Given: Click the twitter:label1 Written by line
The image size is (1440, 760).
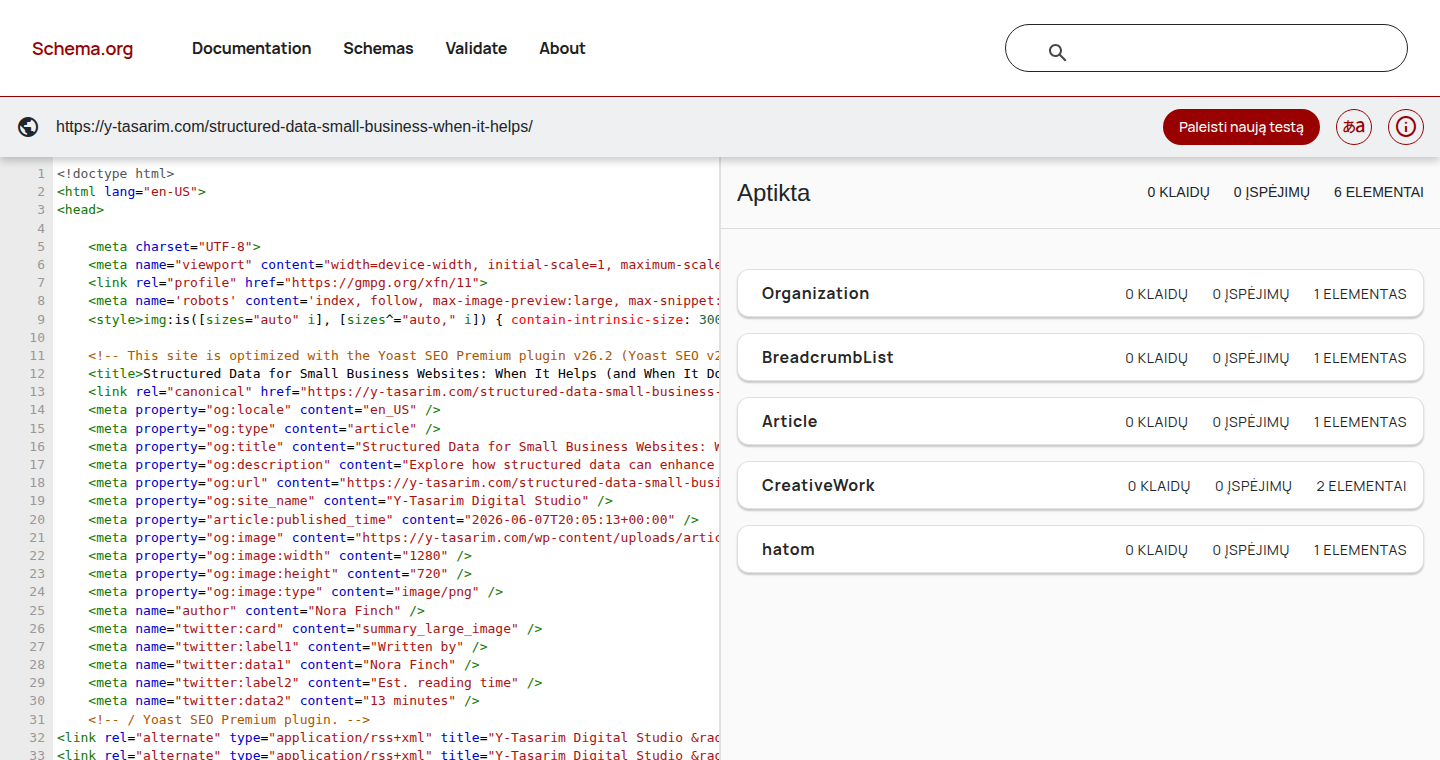Looking at the screenshot, I should [288, 647].
